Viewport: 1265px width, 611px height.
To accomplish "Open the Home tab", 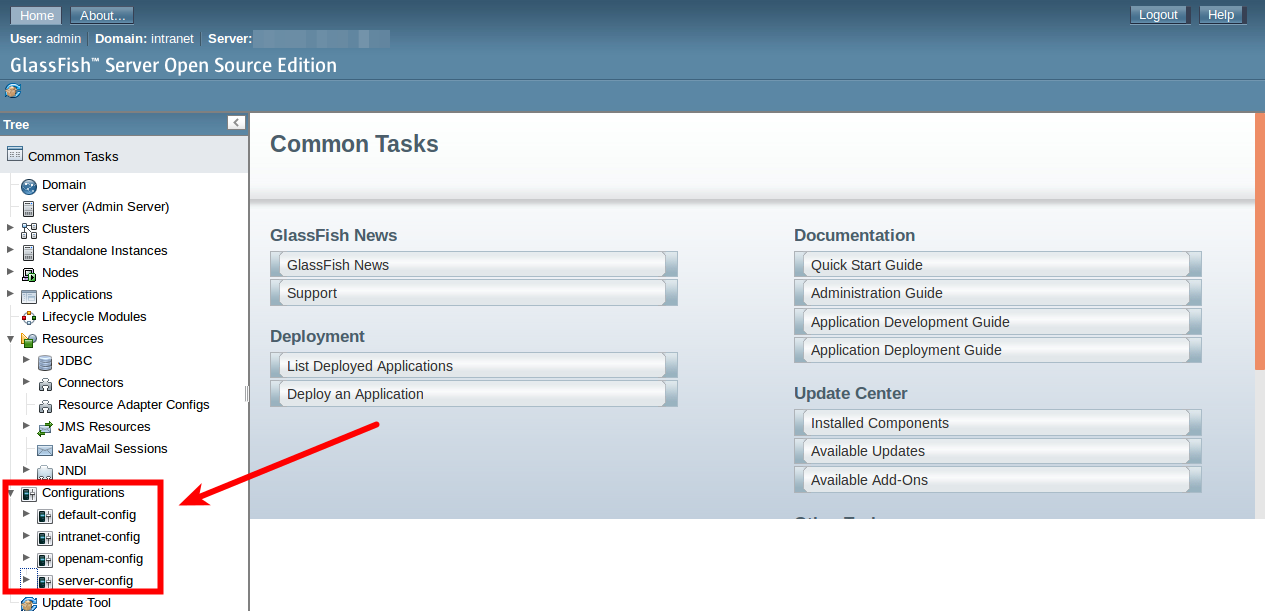I will [37, 15].
